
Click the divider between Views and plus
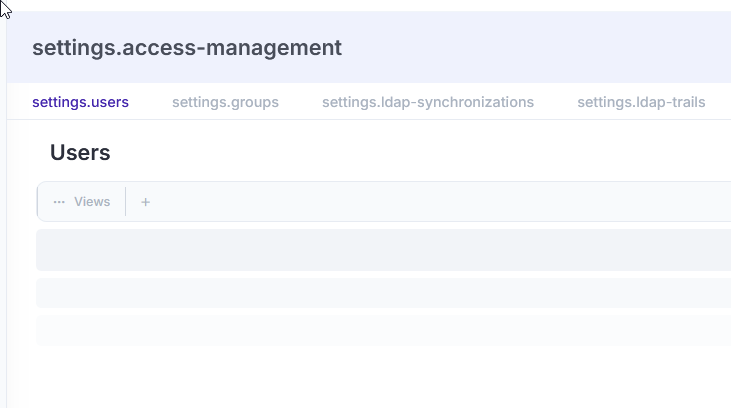(x=126, y=202)
